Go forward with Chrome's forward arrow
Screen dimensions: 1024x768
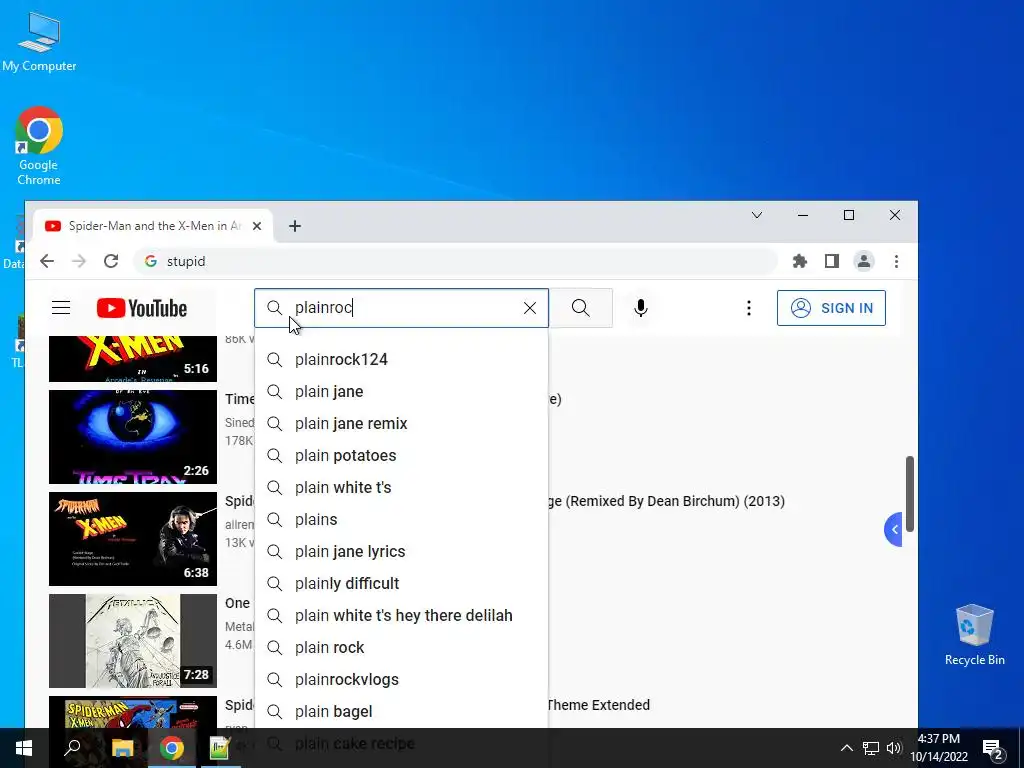pyautogui.click(x=79, y=261)
